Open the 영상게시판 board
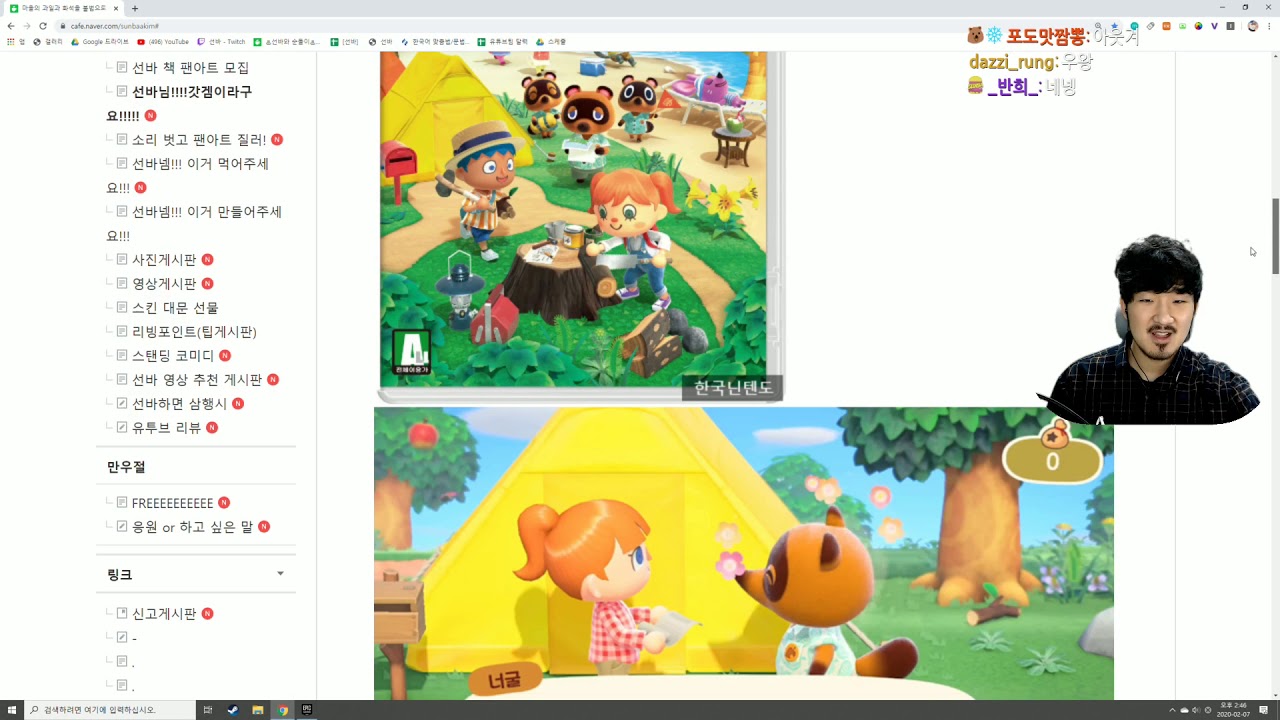 164,283
